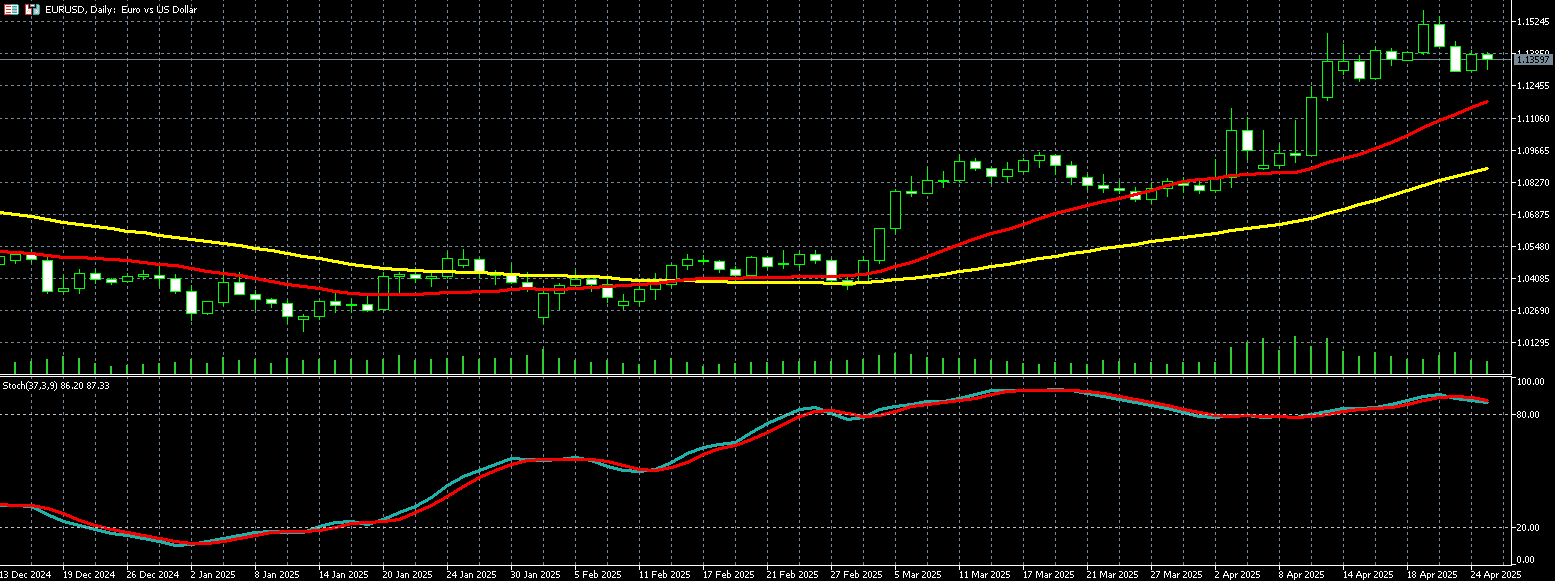Screen dimensions: 1555x581
Task: Open the Depth of Market icon
Action: [x=32, y=9]
